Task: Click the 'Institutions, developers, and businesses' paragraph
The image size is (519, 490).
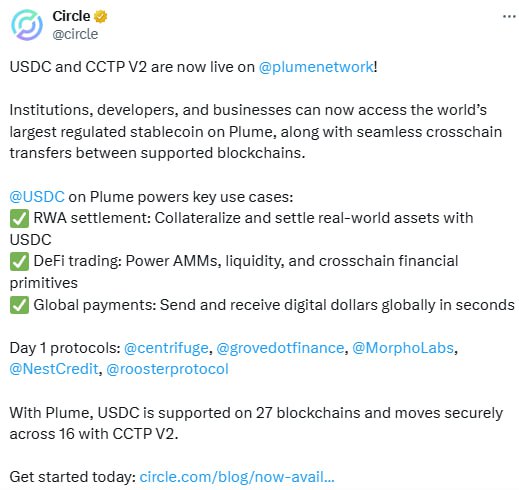Action: click(256, 132)
